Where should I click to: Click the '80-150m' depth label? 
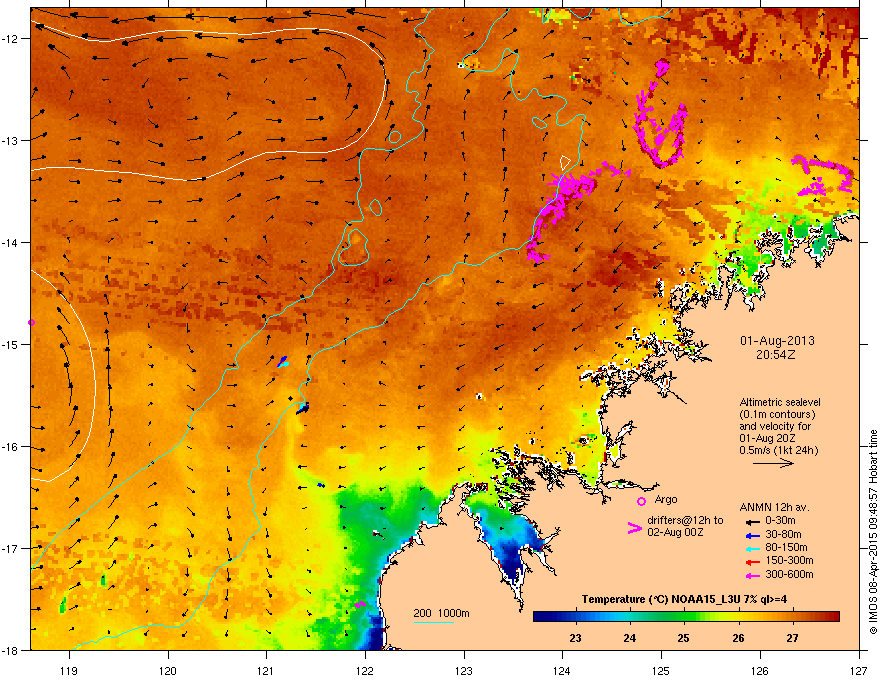pos(786,548)
